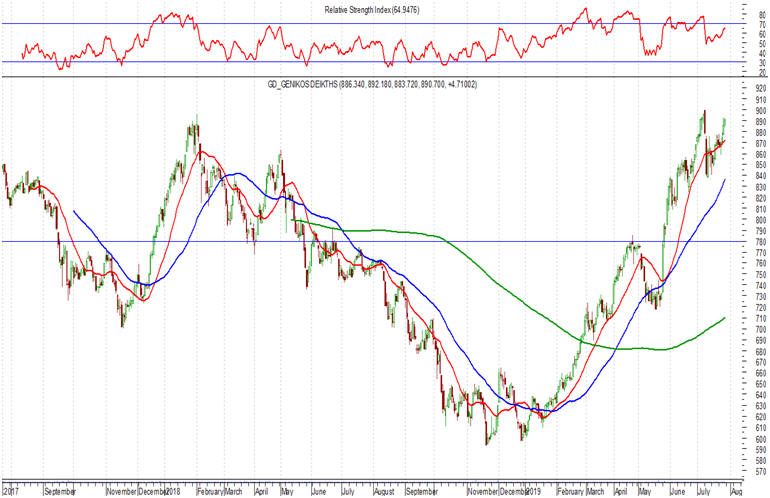Select the 570 price axis label
This screenshot has height=498, width=770.
761,472
